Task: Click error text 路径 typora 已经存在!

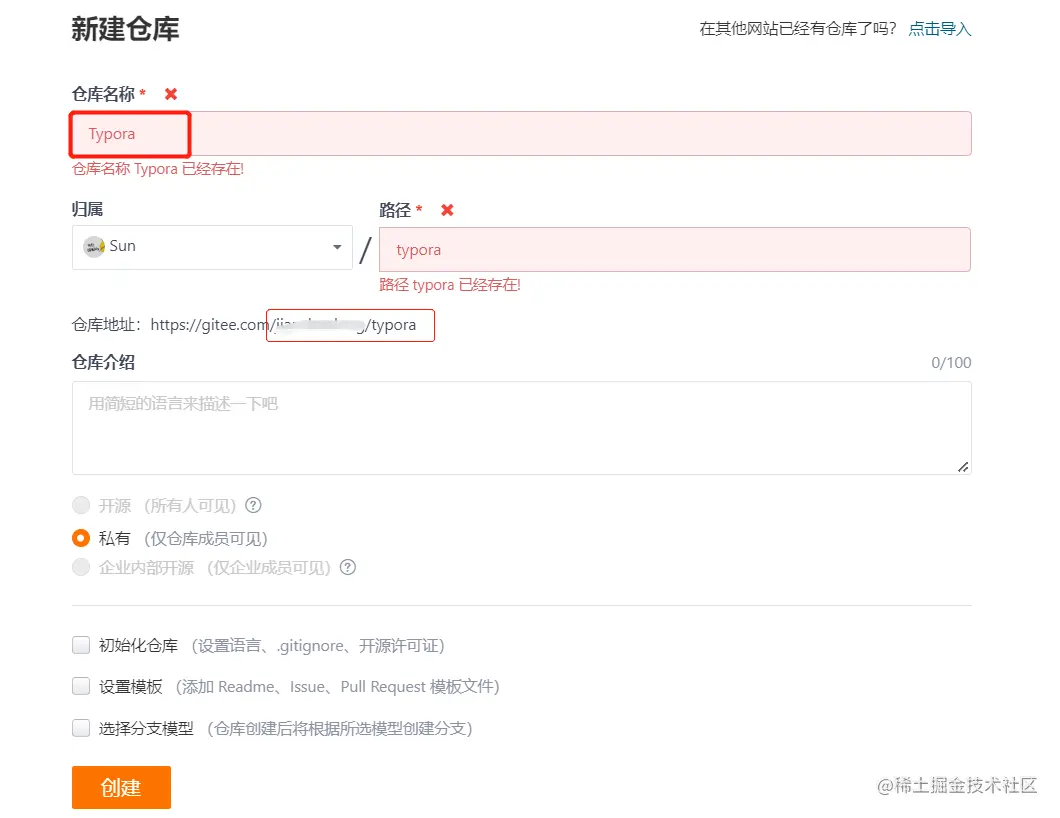Action: (x=450, y=285)
